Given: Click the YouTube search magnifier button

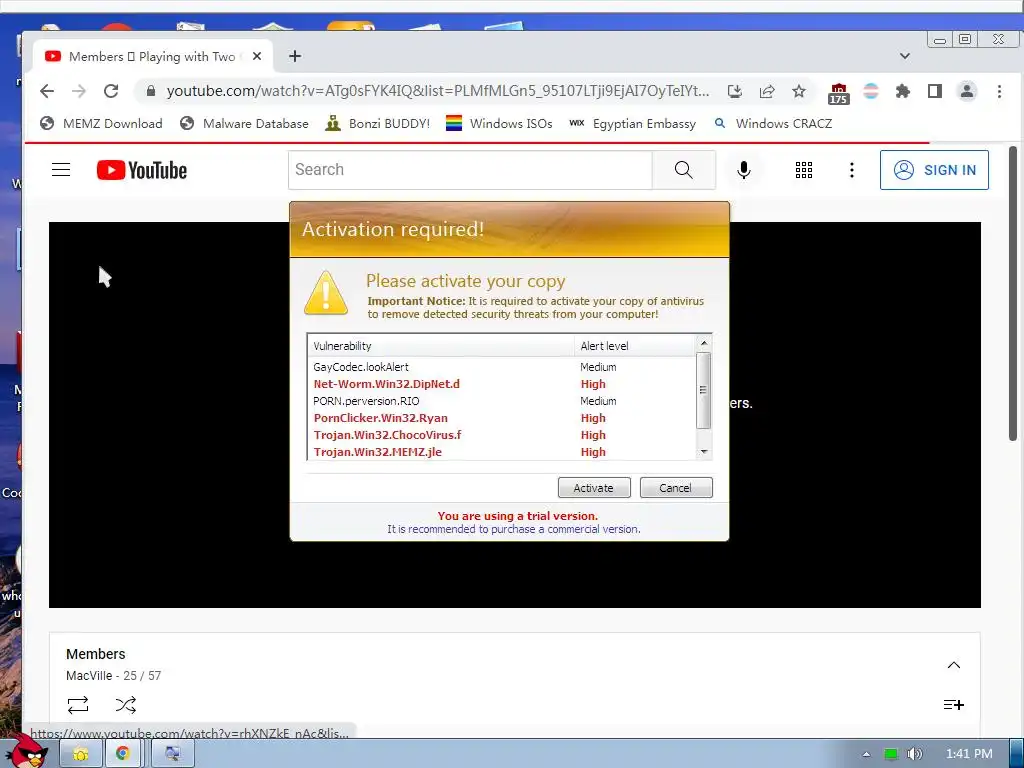Looking at the screenshot, I should 684,170.
